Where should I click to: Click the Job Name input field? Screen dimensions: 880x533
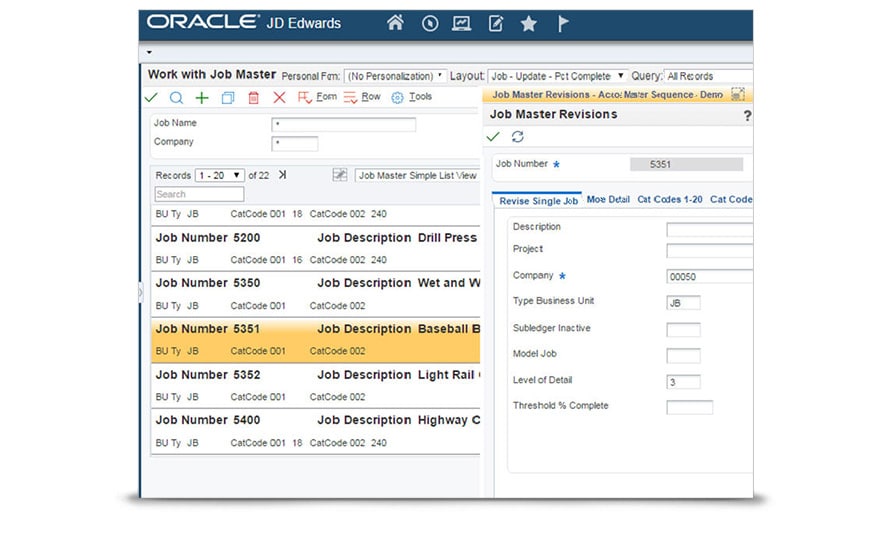343,125
